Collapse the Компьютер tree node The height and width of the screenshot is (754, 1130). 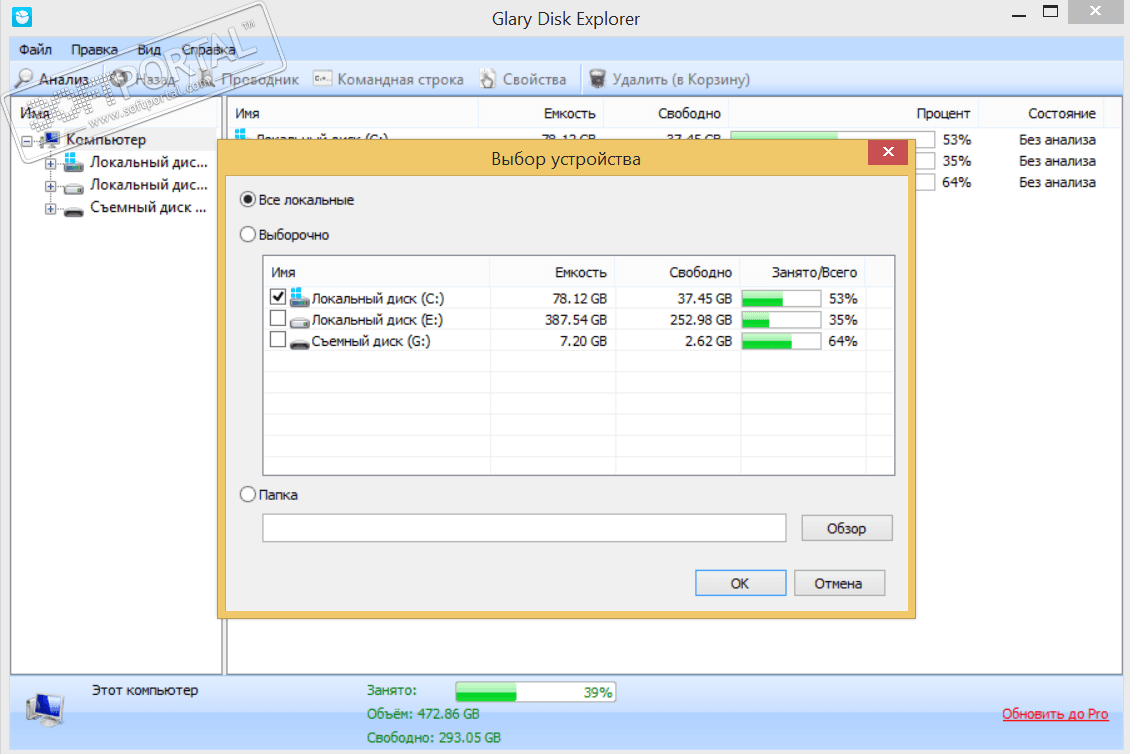point(27,141)
